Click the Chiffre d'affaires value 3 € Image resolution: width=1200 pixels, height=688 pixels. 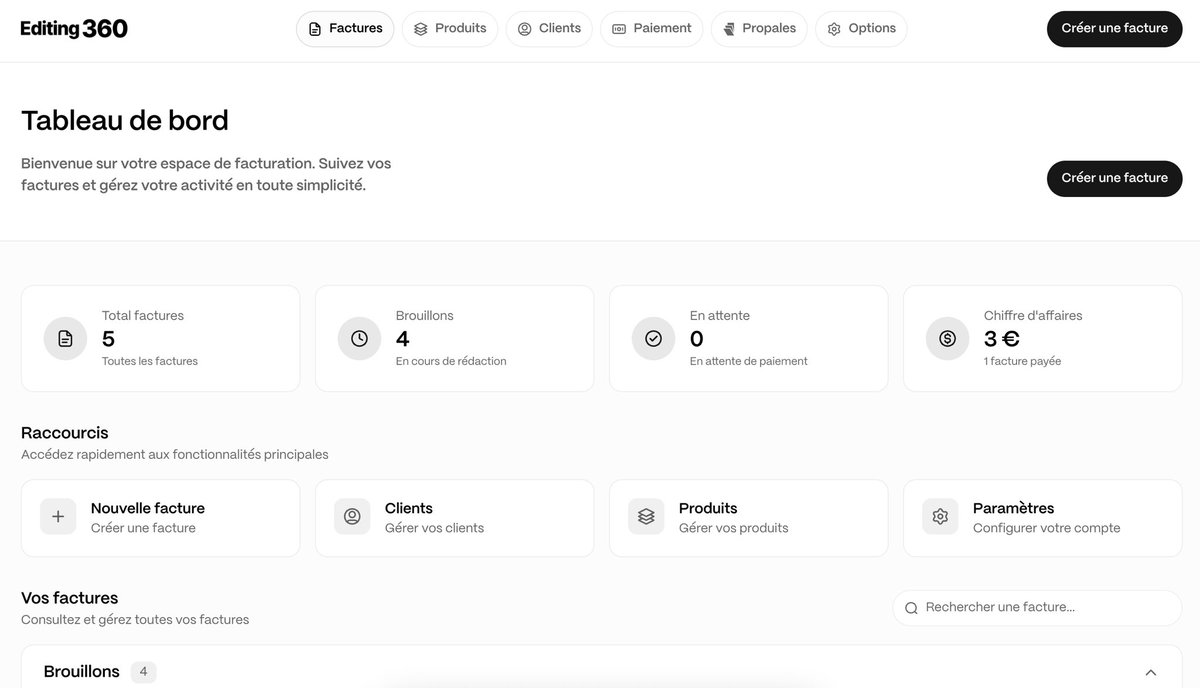(x=1002, y=339)
